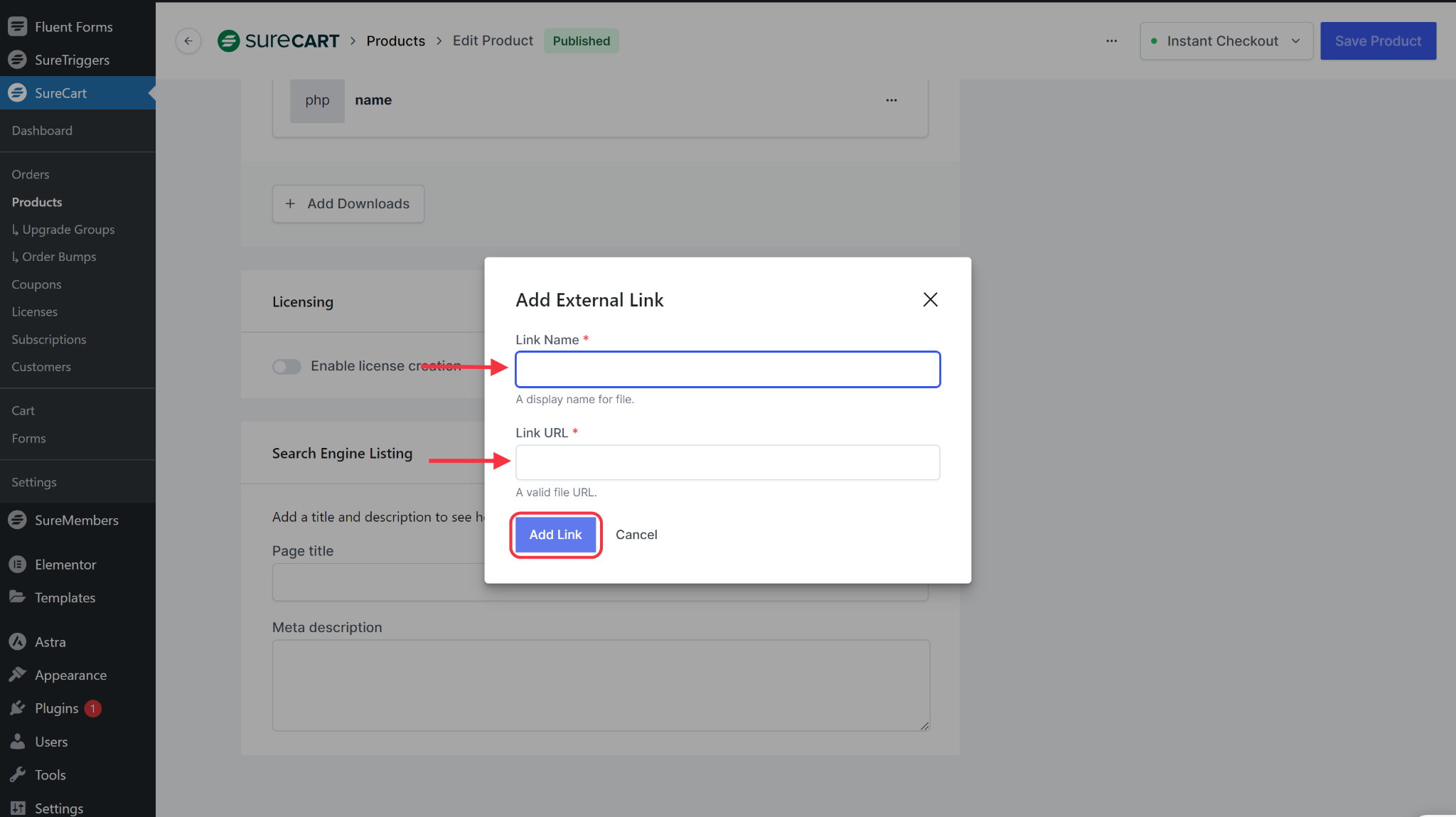This screenshot has width=1456, height=817.
Task: Click the SureCart logo in header
Action: pos(279,41)
